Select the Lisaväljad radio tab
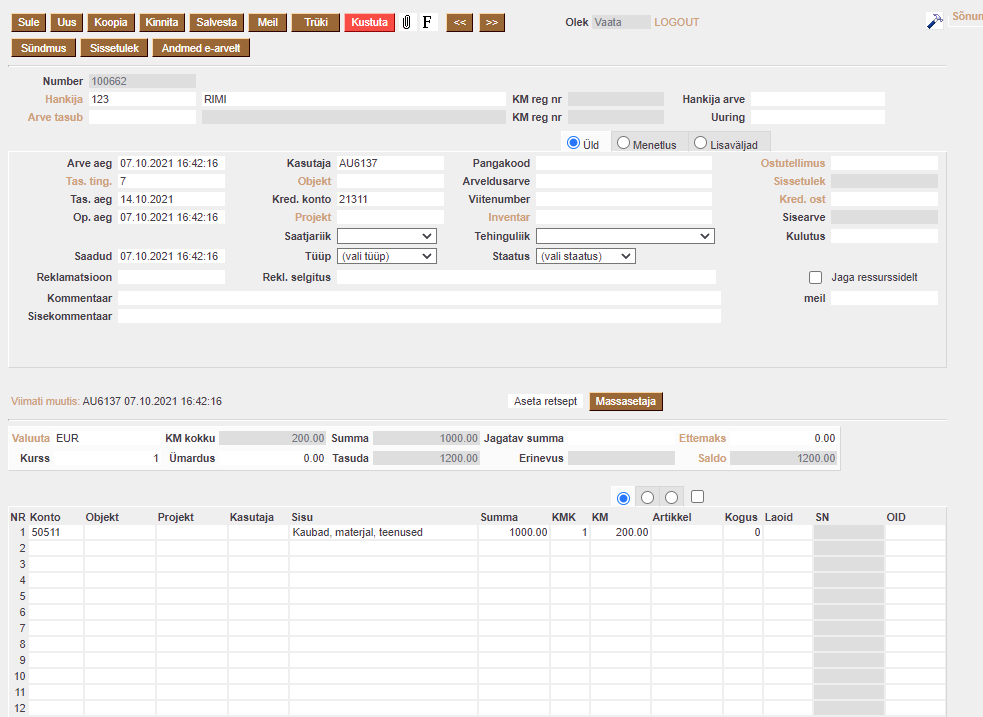Image resolution: width=983 pixels, height=717 pixels. point(700,143)
